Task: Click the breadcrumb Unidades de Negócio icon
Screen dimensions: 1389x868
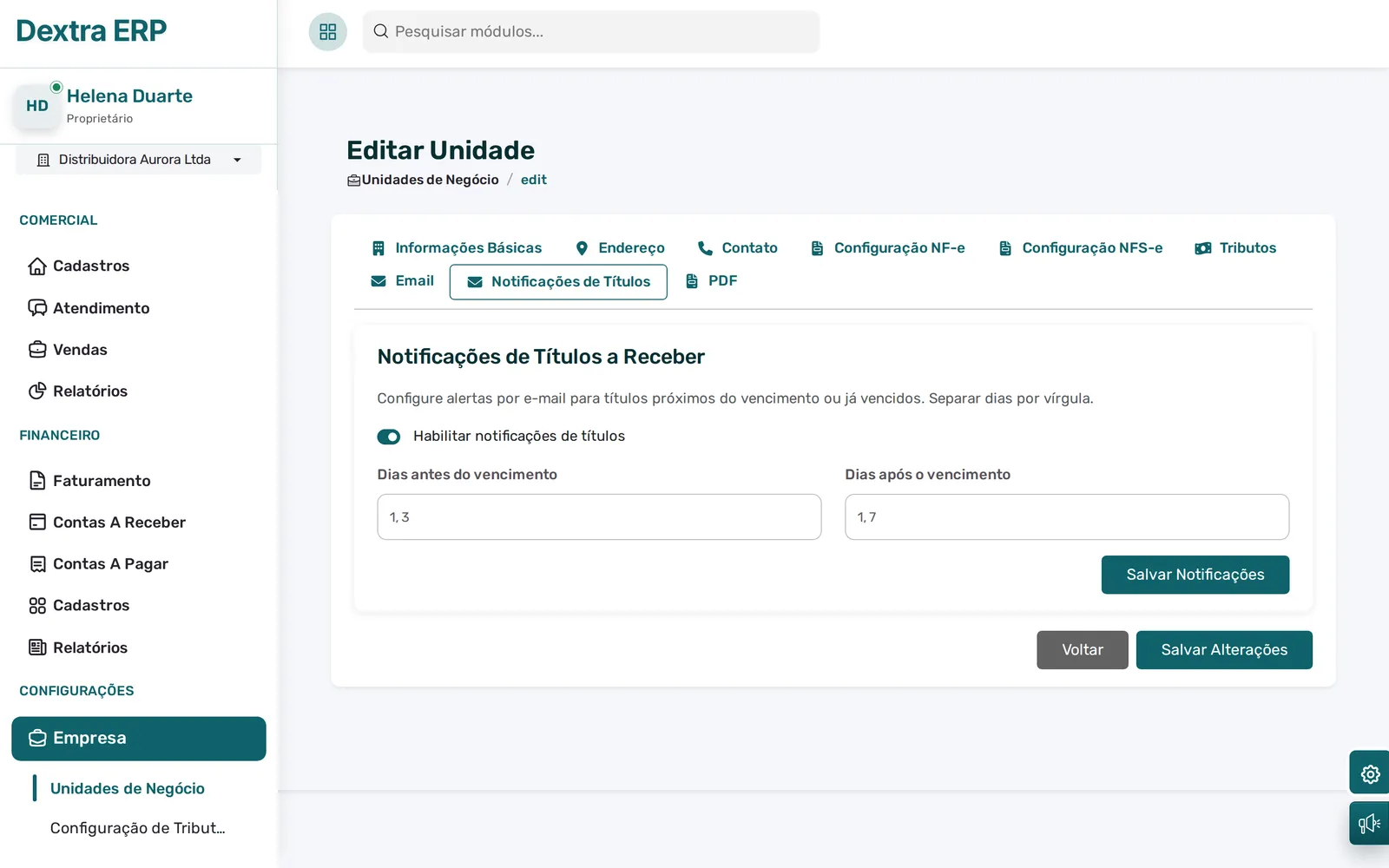Action: pyautogui.click(x=353, y=181)
